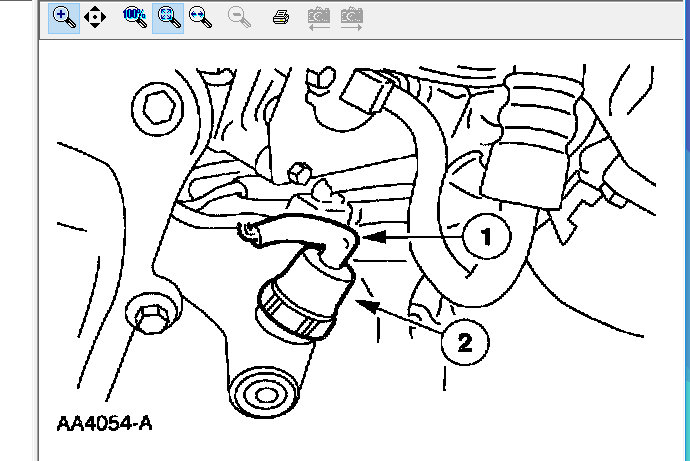Click callout number 2 in diagram
Screen dimensions: 690x461
pos(465,342)
